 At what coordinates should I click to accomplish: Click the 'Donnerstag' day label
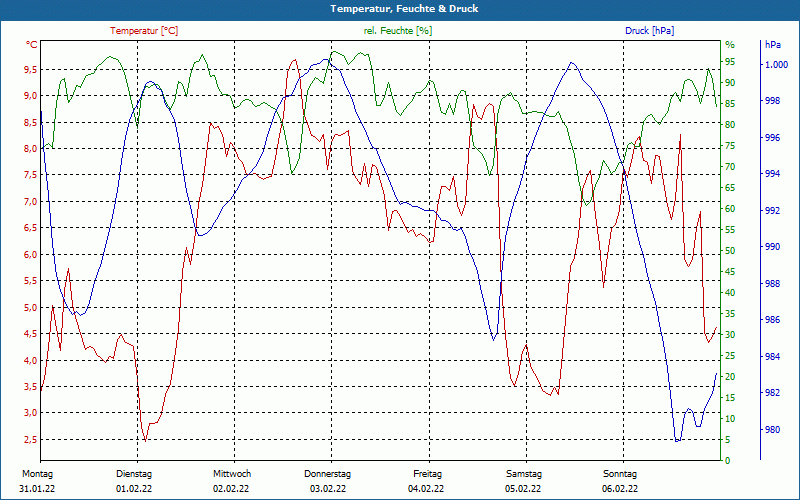point(328,474)
